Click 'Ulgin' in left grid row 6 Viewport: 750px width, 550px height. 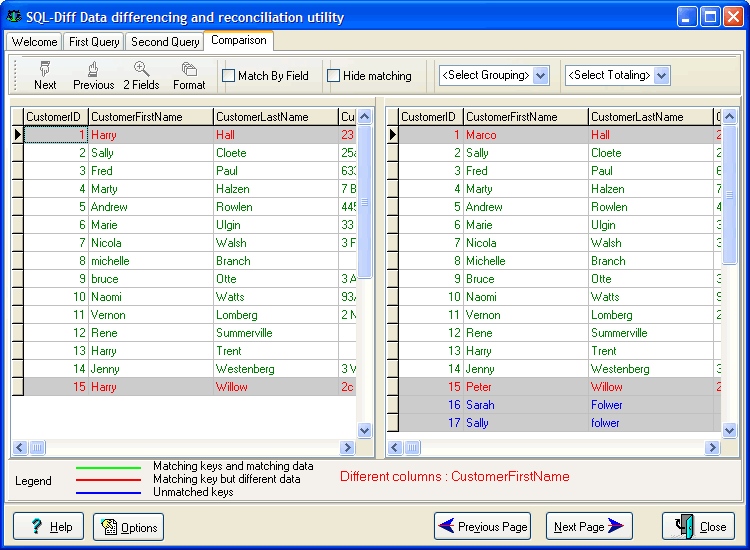tap(228, 225)
